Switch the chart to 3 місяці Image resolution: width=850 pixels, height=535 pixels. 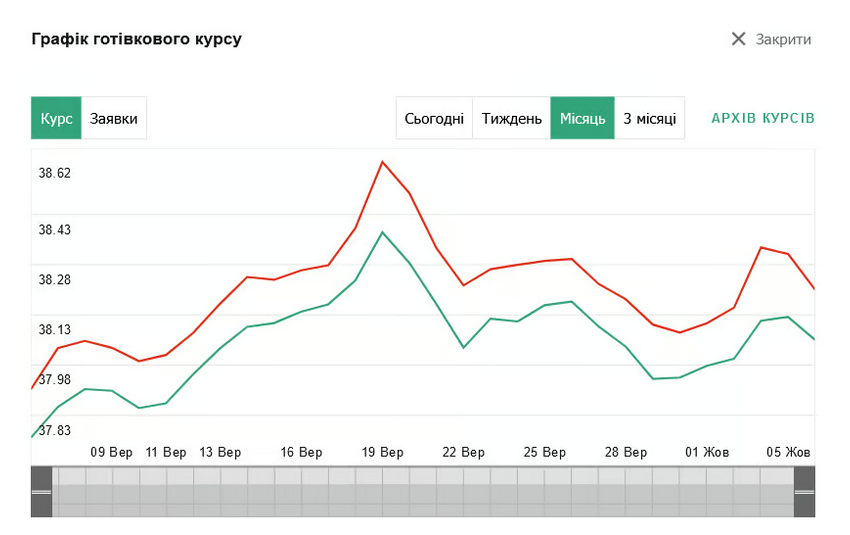(x=649, y=118)
